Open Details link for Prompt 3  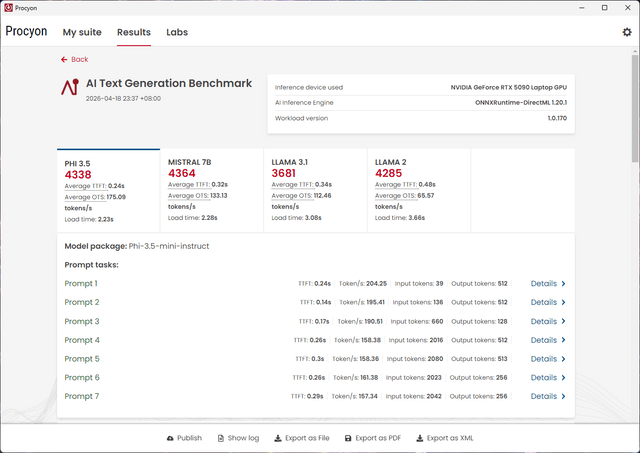544,322
